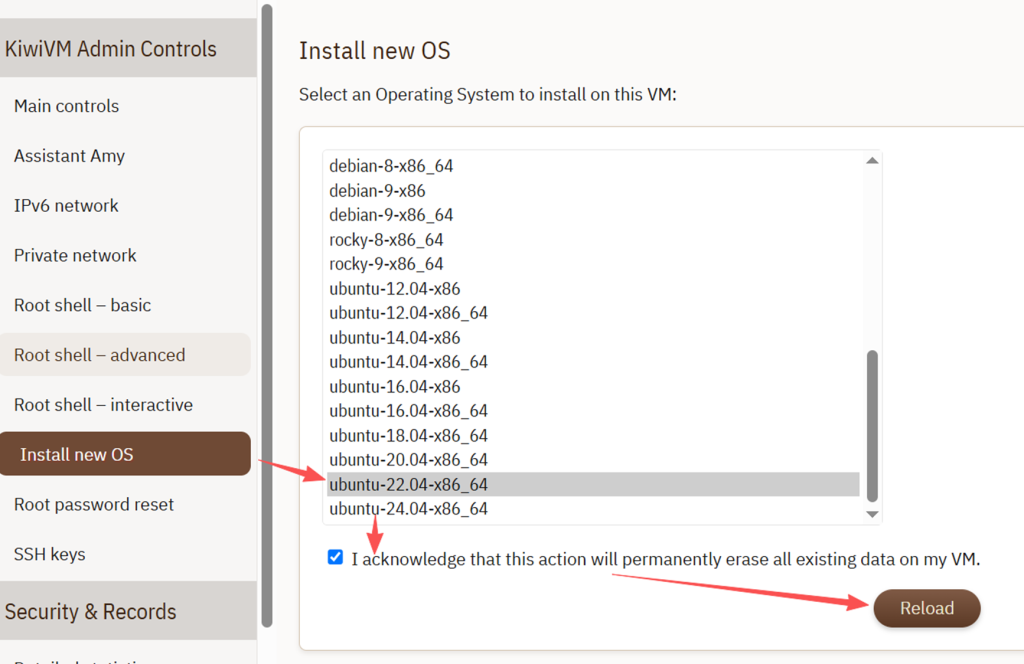The width and height of the screenshot is (1024, 664).
Task: Open Root shell – basic
Action: click(x=82, y=305)
